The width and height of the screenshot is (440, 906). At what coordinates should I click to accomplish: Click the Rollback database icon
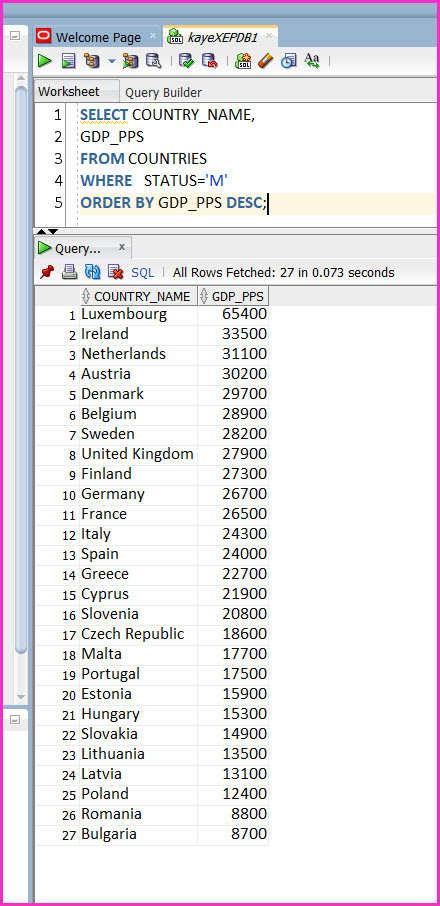point(209,60)
